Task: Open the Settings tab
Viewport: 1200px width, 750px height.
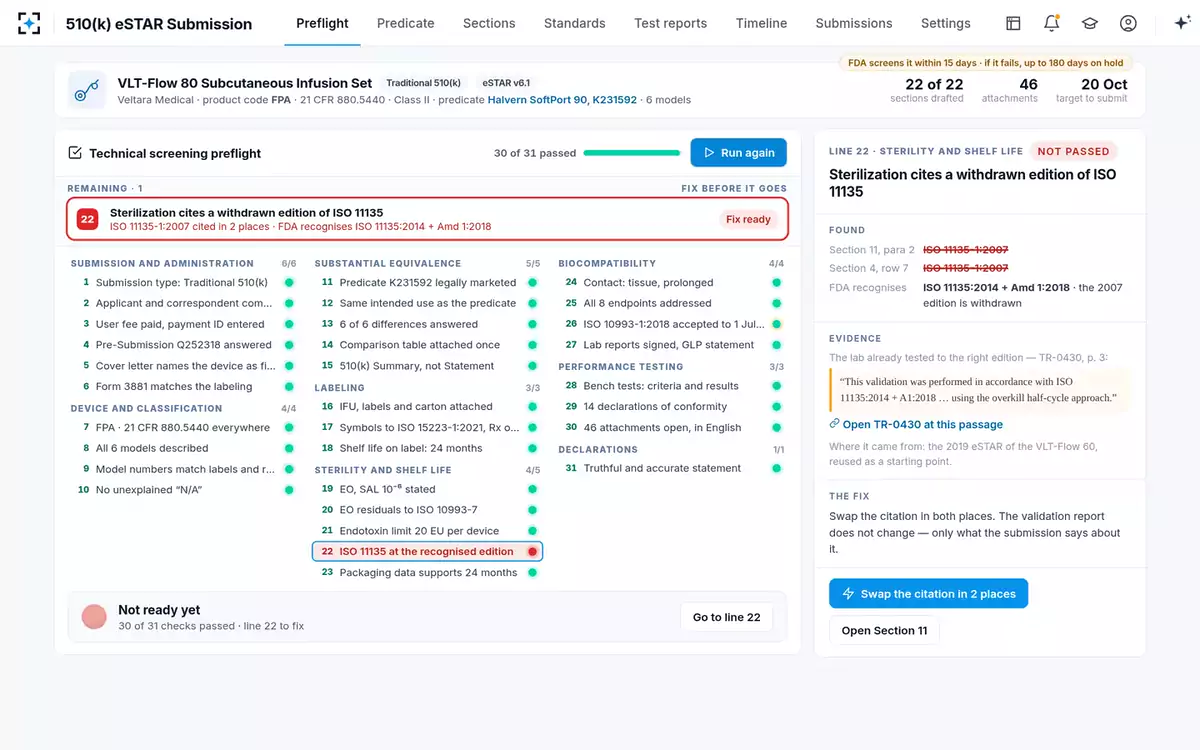Action: (946, 23)
